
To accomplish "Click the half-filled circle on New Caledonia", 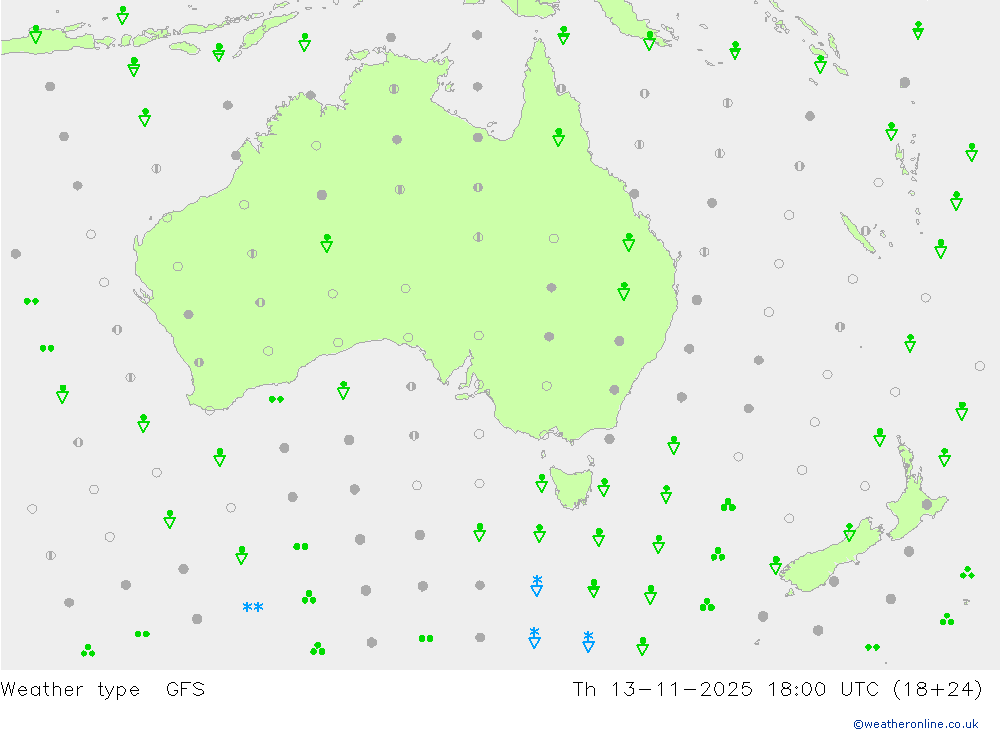I will (x=865, y=231).
